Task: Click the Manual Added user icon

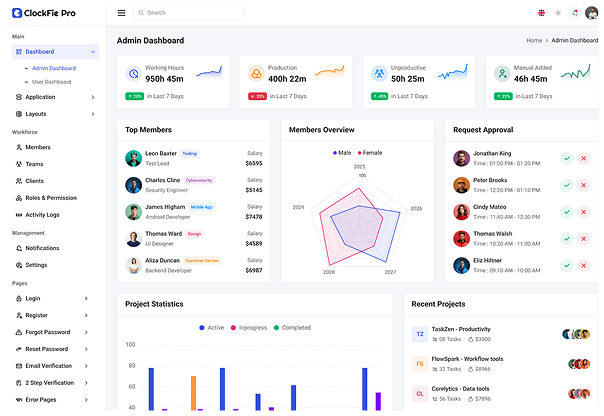Action: 503,74
